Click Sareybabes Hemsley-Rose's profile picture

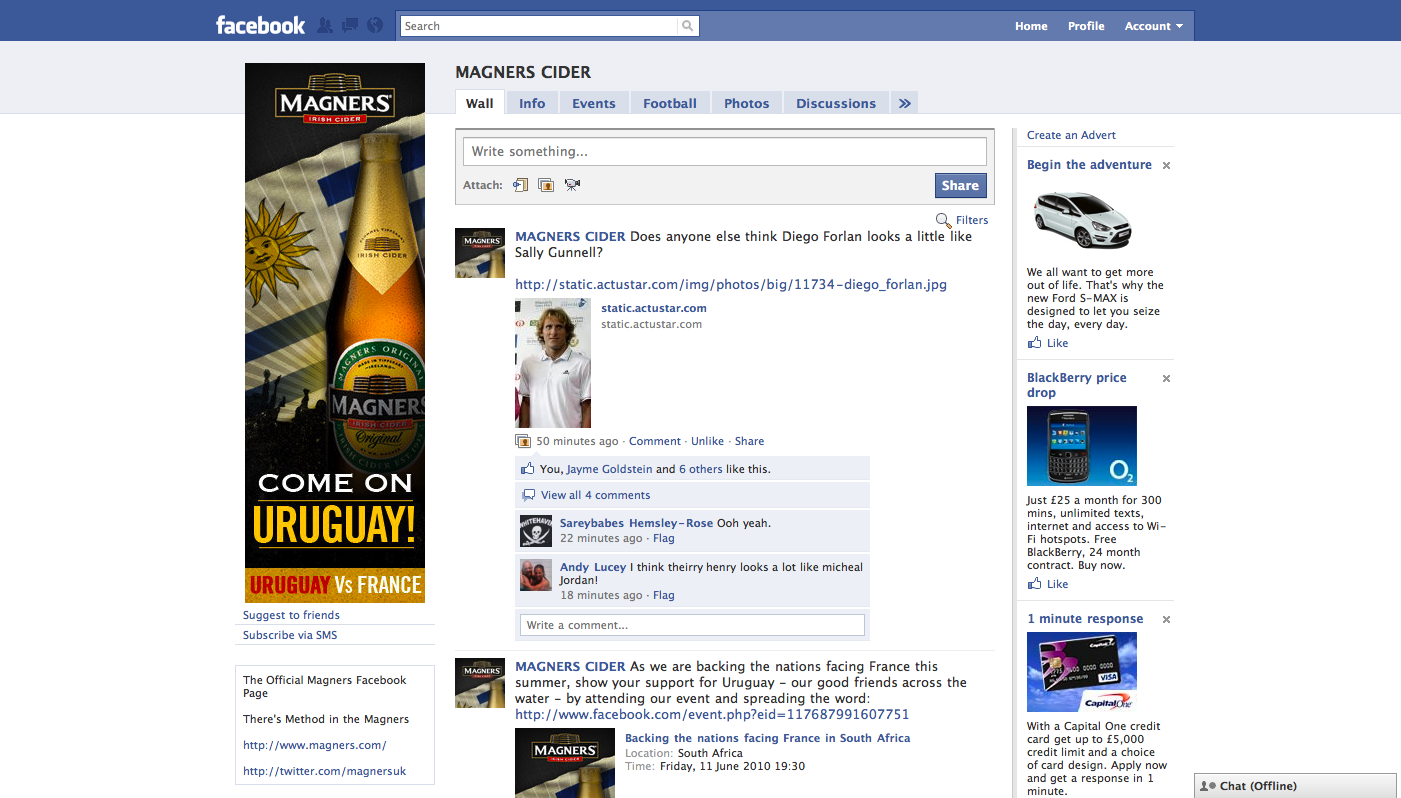pyautogui.click(x=536, y=531)
